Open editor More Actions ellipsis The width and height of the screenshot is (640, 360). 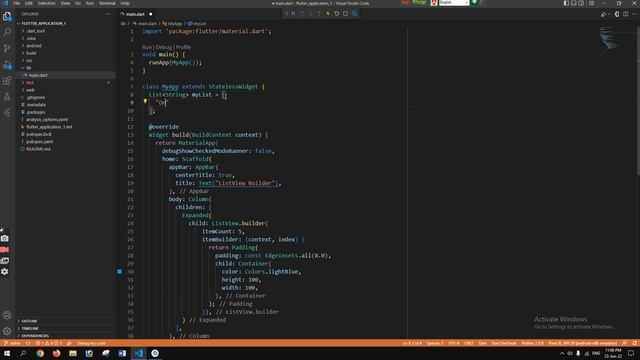(x=635, y=14)
